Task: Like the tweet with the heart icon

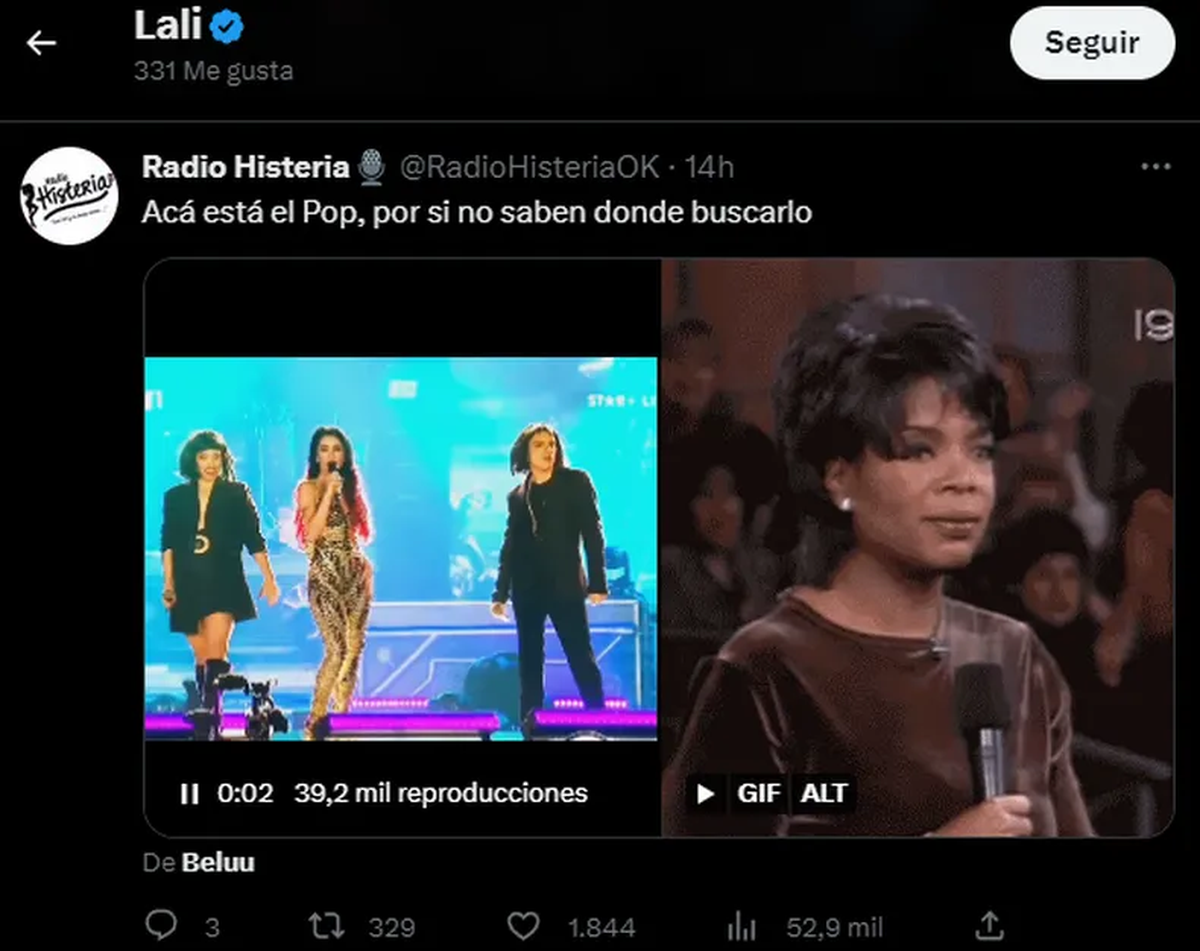Action: 523,926
